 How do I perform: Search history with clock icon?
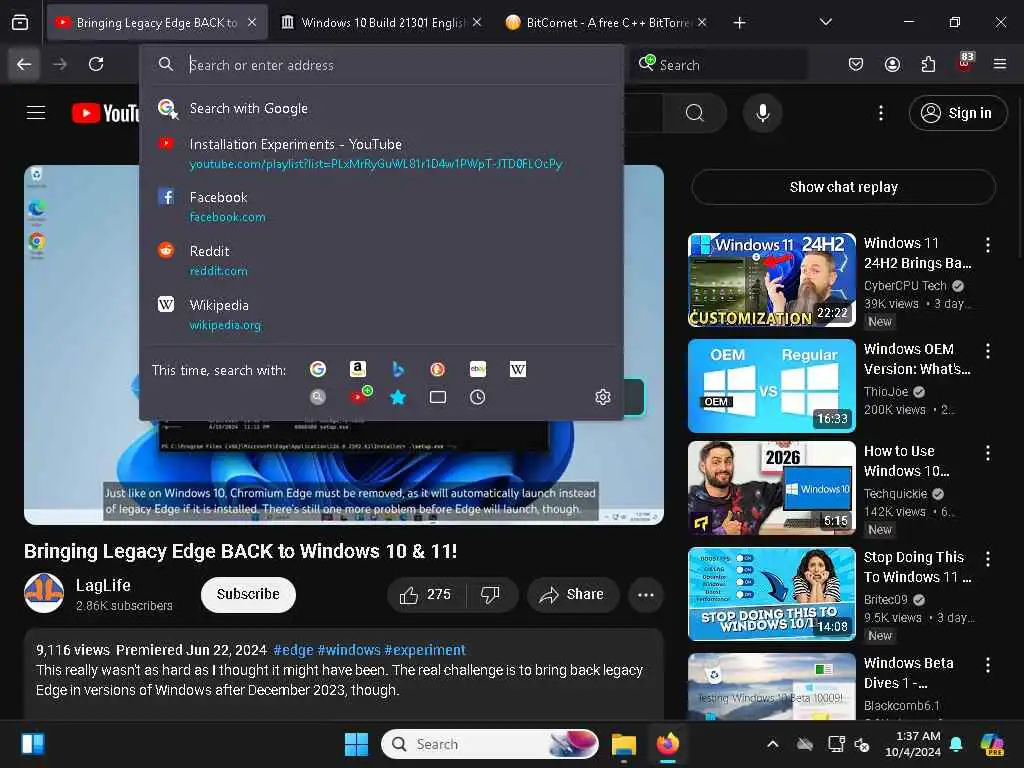click(x=478, y=397)
